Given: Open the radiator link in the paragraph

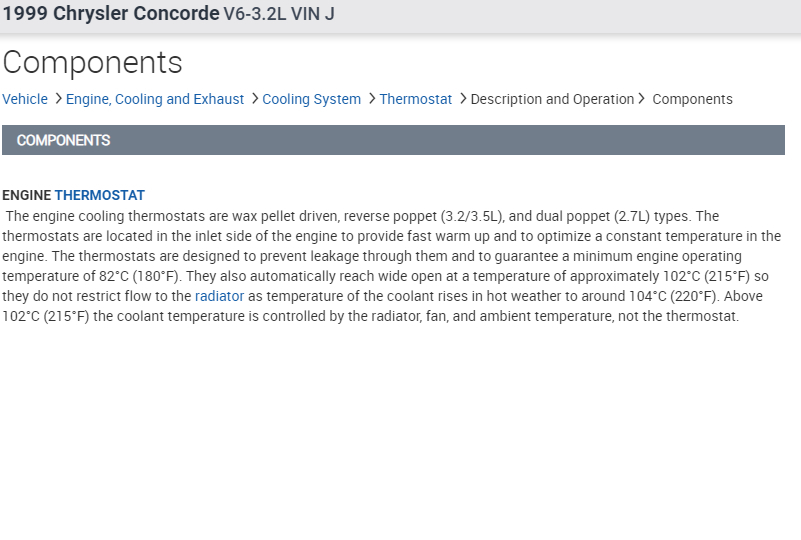Looking at the screenshot, I should (219, 296).
